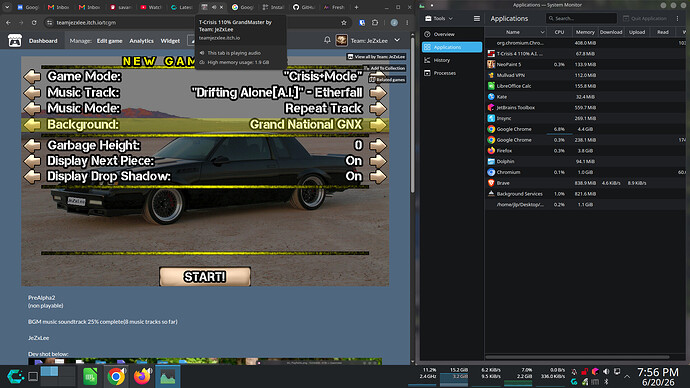This screenshot has height=388, width=690.
Task: Open the History page in System Monitor
Action: (452, 60)
